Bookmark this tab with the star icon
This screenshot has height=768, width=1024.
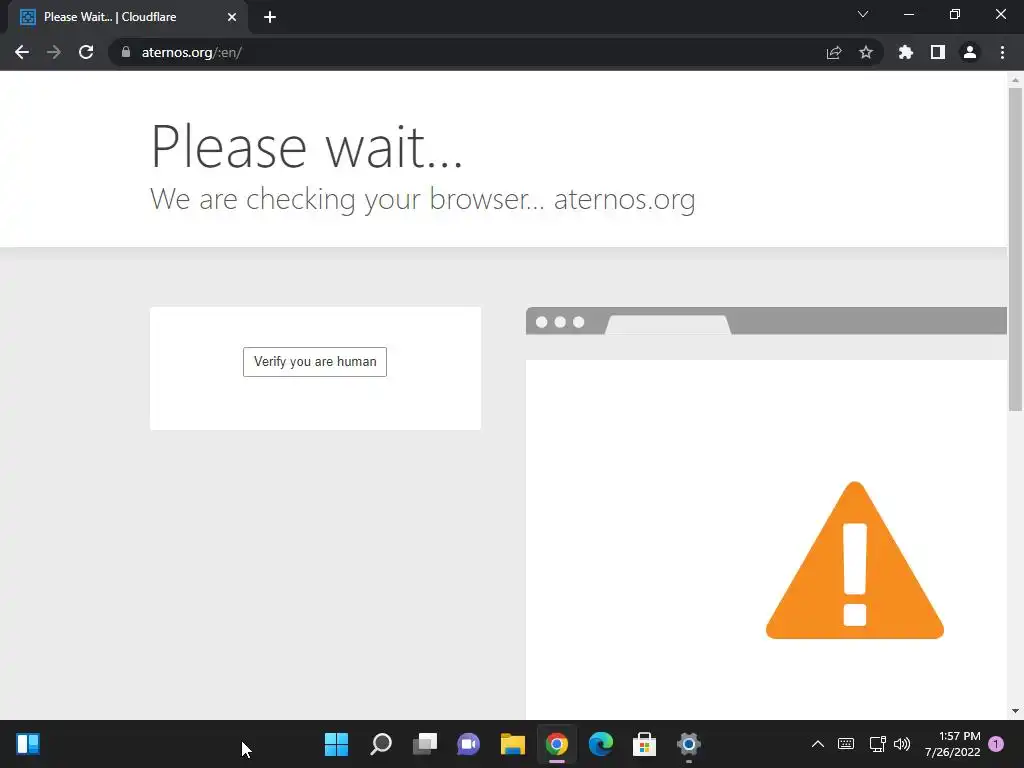[866, 52]
